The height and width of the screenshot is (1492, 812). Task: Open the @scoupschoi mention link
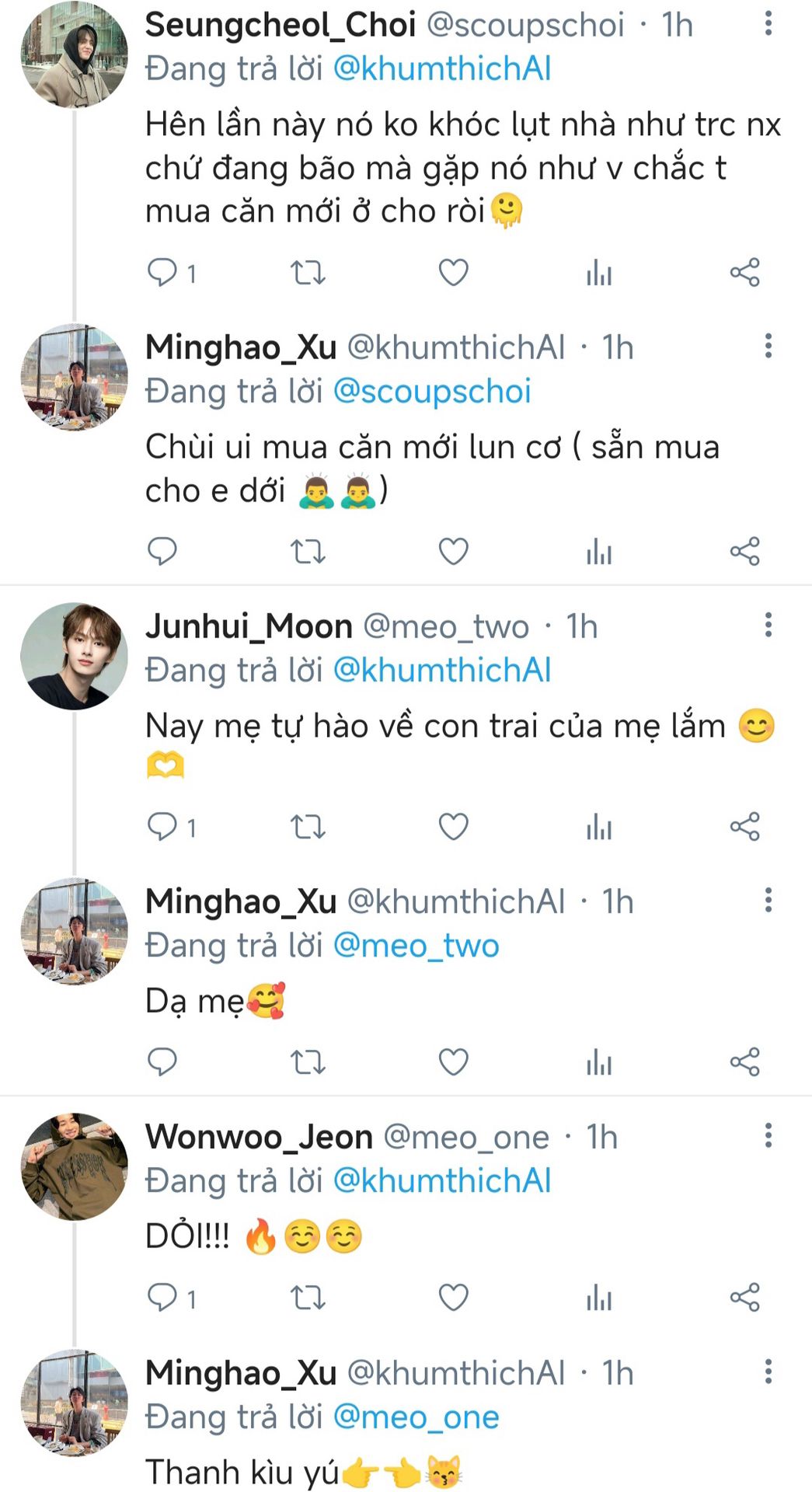[432, 392]
